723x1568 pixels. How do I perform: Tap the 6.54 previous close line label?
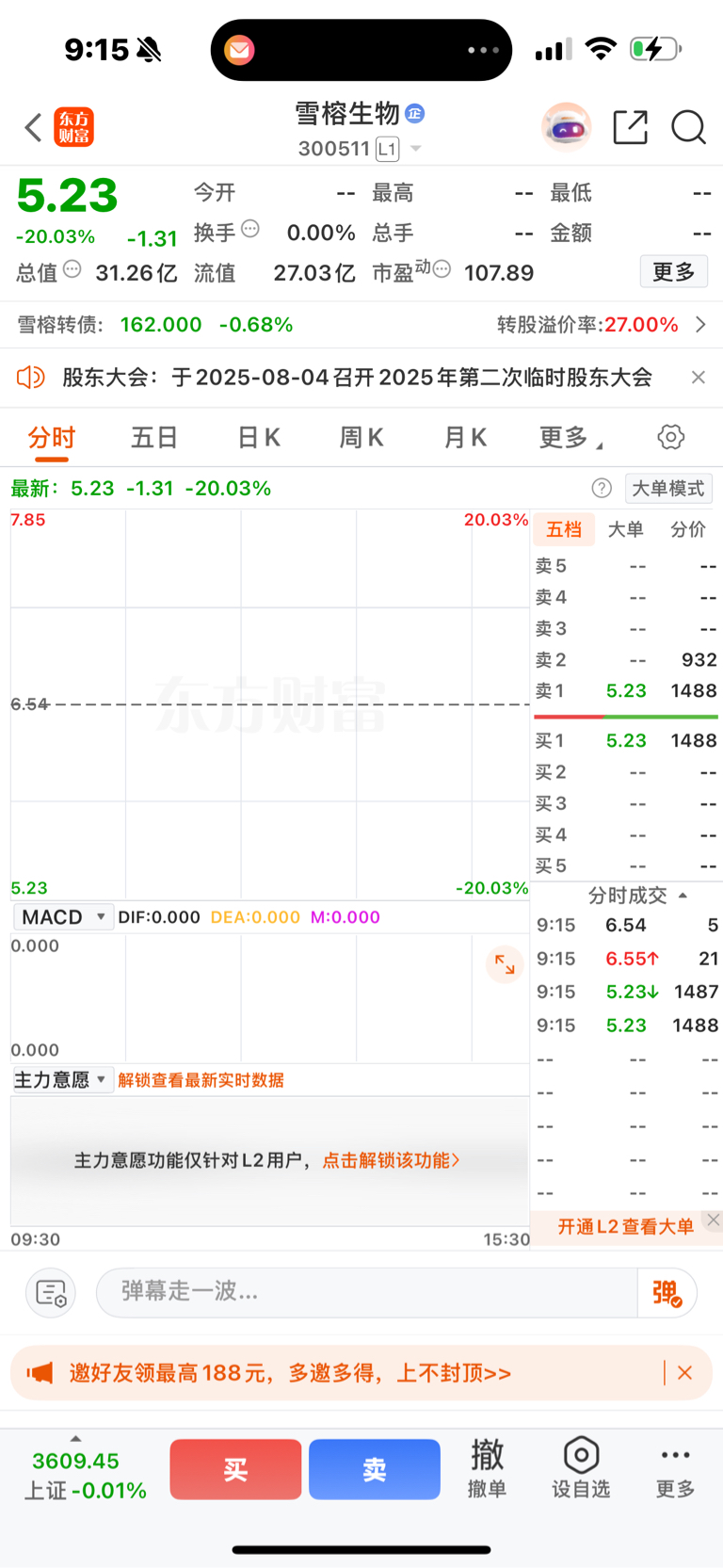30,704
